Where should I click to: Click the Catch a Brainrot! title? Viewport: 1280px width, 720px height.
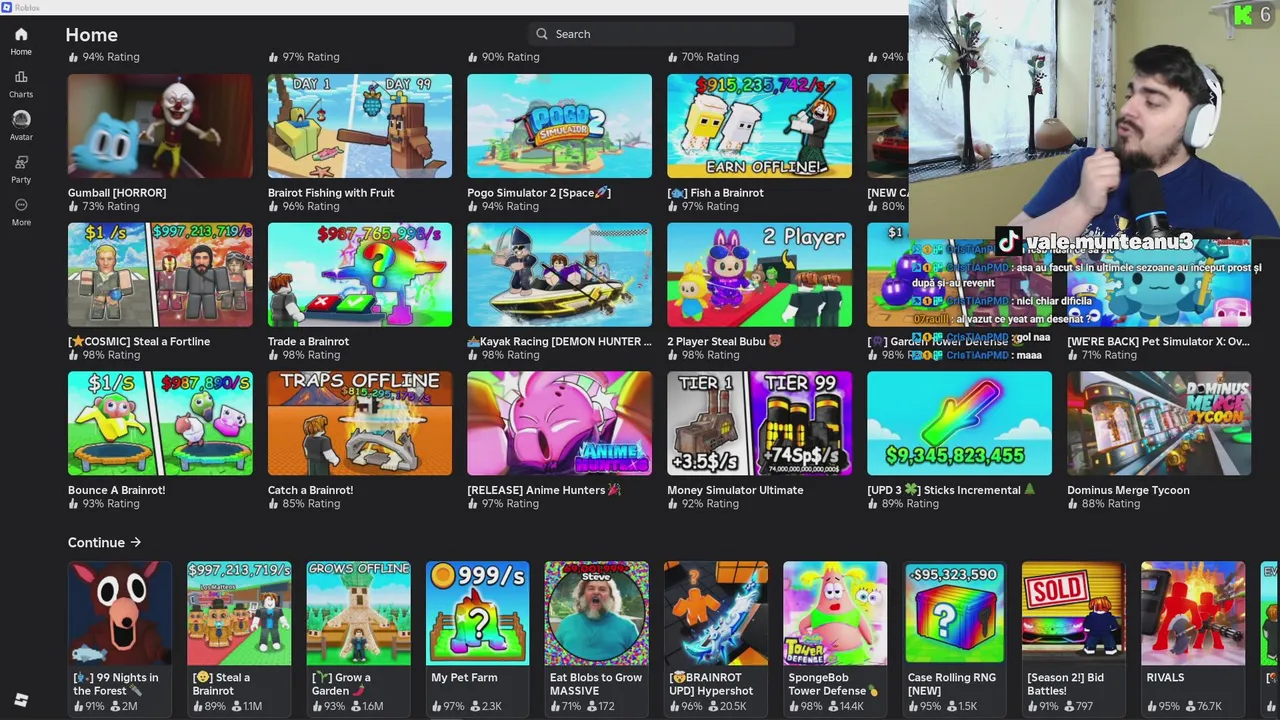click(310, 490)
